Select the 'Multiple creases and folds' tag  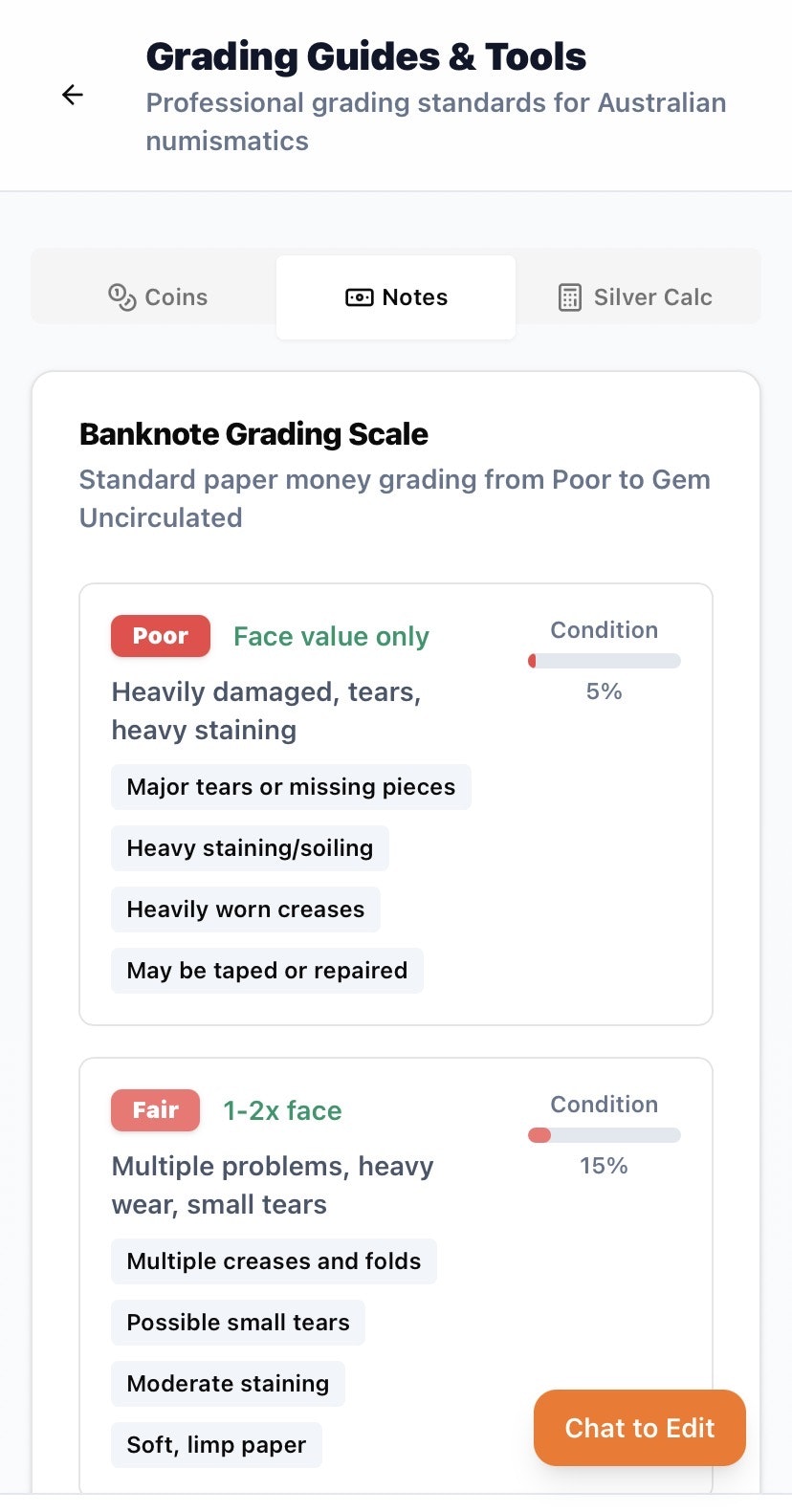pyautogui.click(x=274, y=1261)
